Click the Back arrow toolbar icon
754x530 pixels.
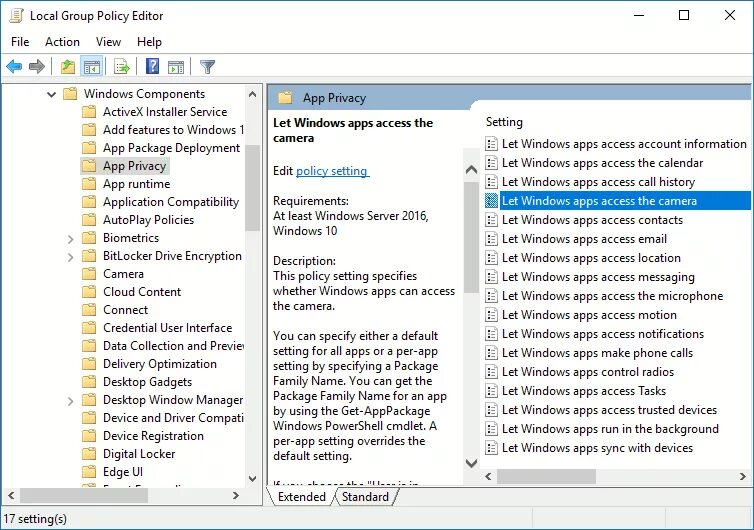click(x=14, y=66)
